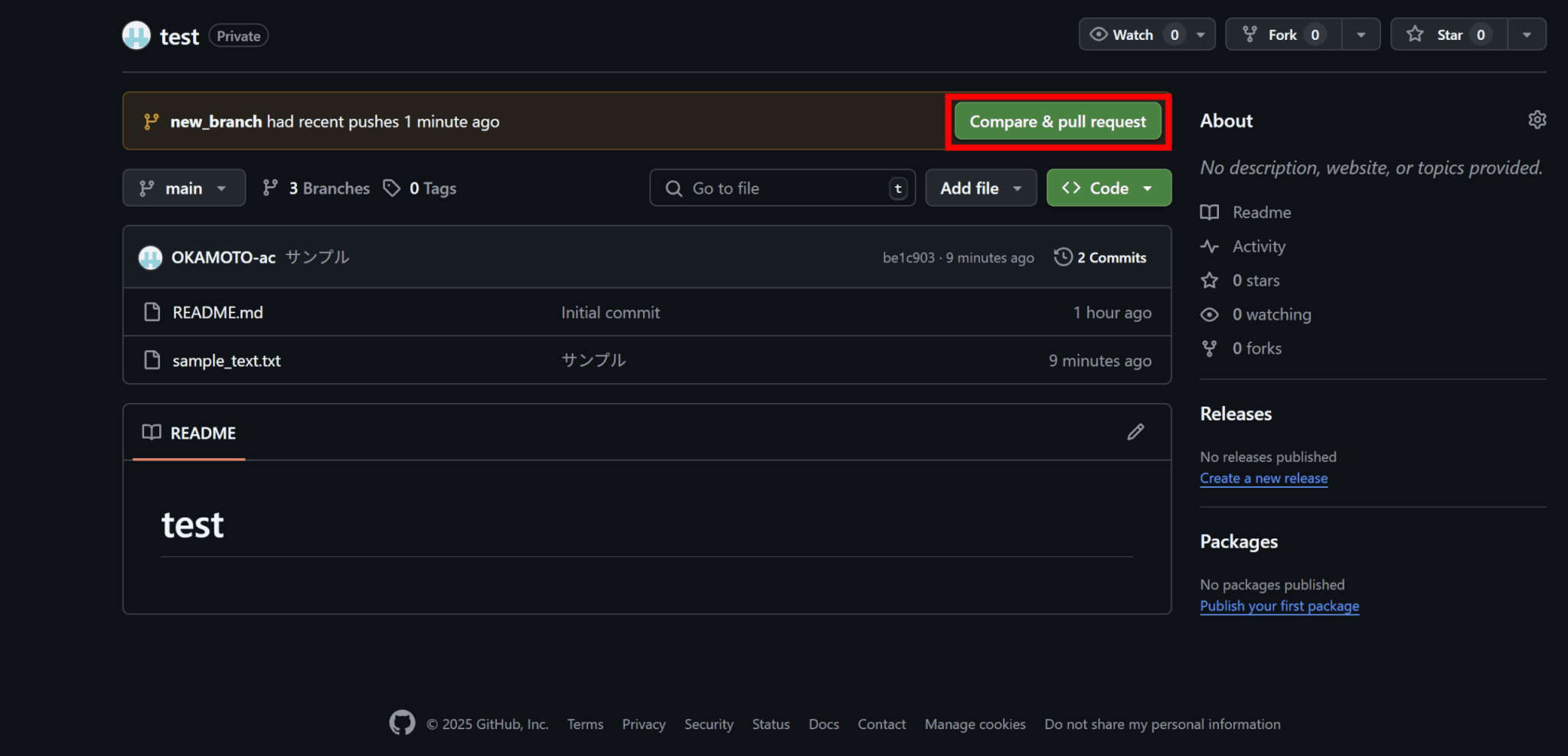Click the sample_text.txt file icon
The height and width of the screenshot is (756, 1568).
pos(152,360)
